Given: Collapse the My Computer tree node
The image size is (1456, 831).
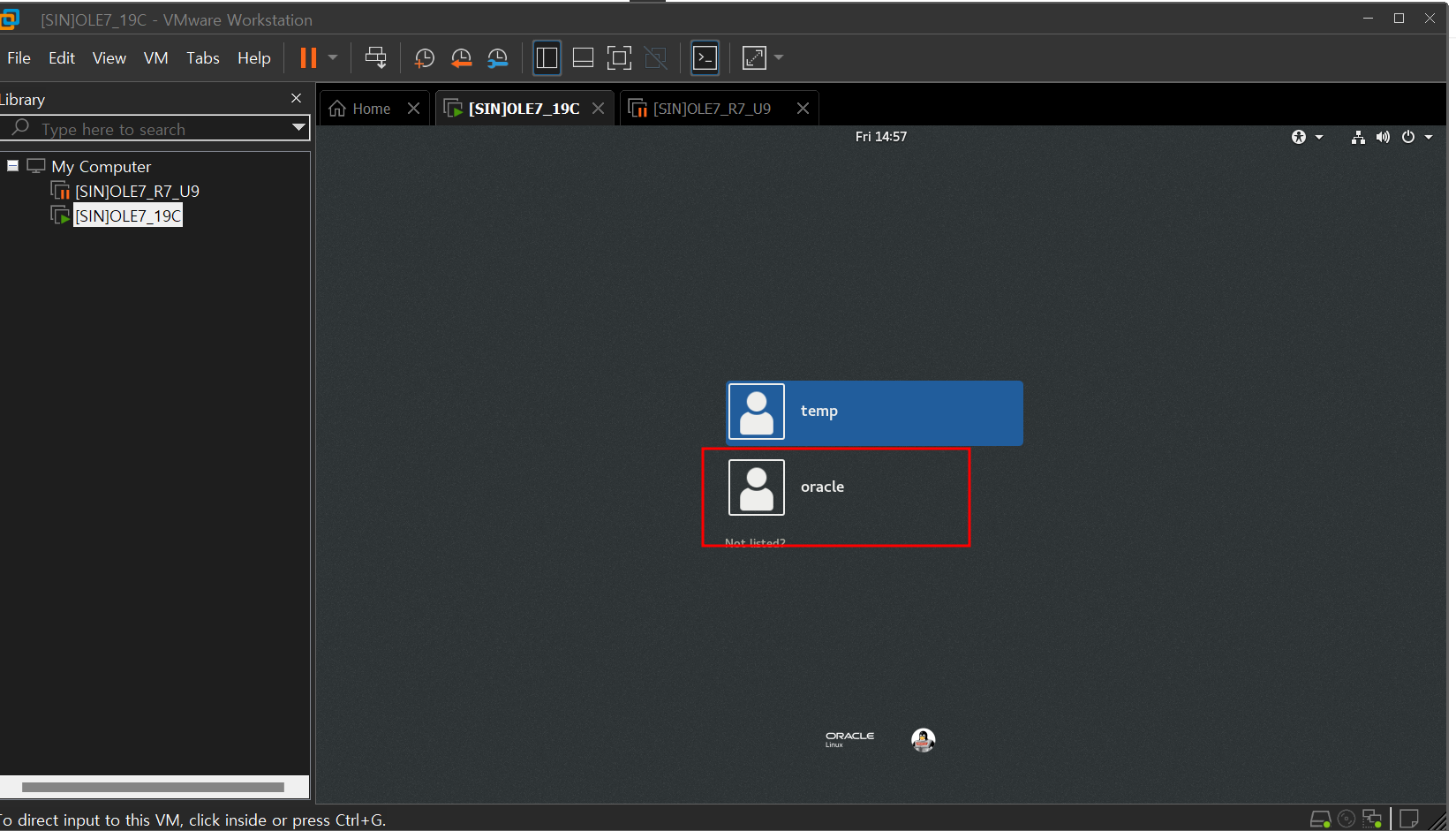Looking at the screenshot, I should [x=12, y=166].
